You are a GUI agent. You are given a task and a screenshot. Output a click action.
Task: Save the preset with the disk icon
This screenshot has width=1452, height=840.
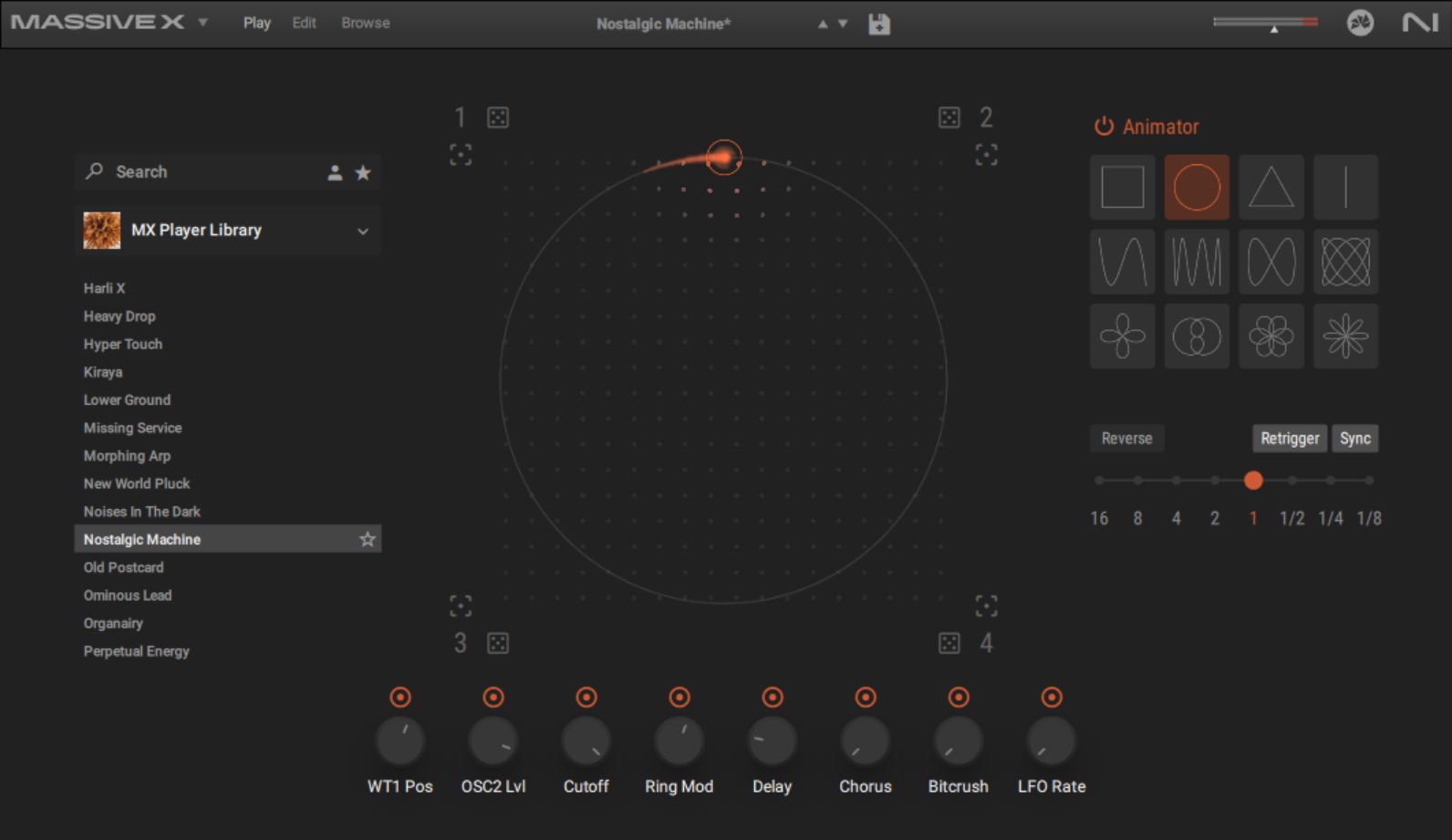(x=879, y=24)
